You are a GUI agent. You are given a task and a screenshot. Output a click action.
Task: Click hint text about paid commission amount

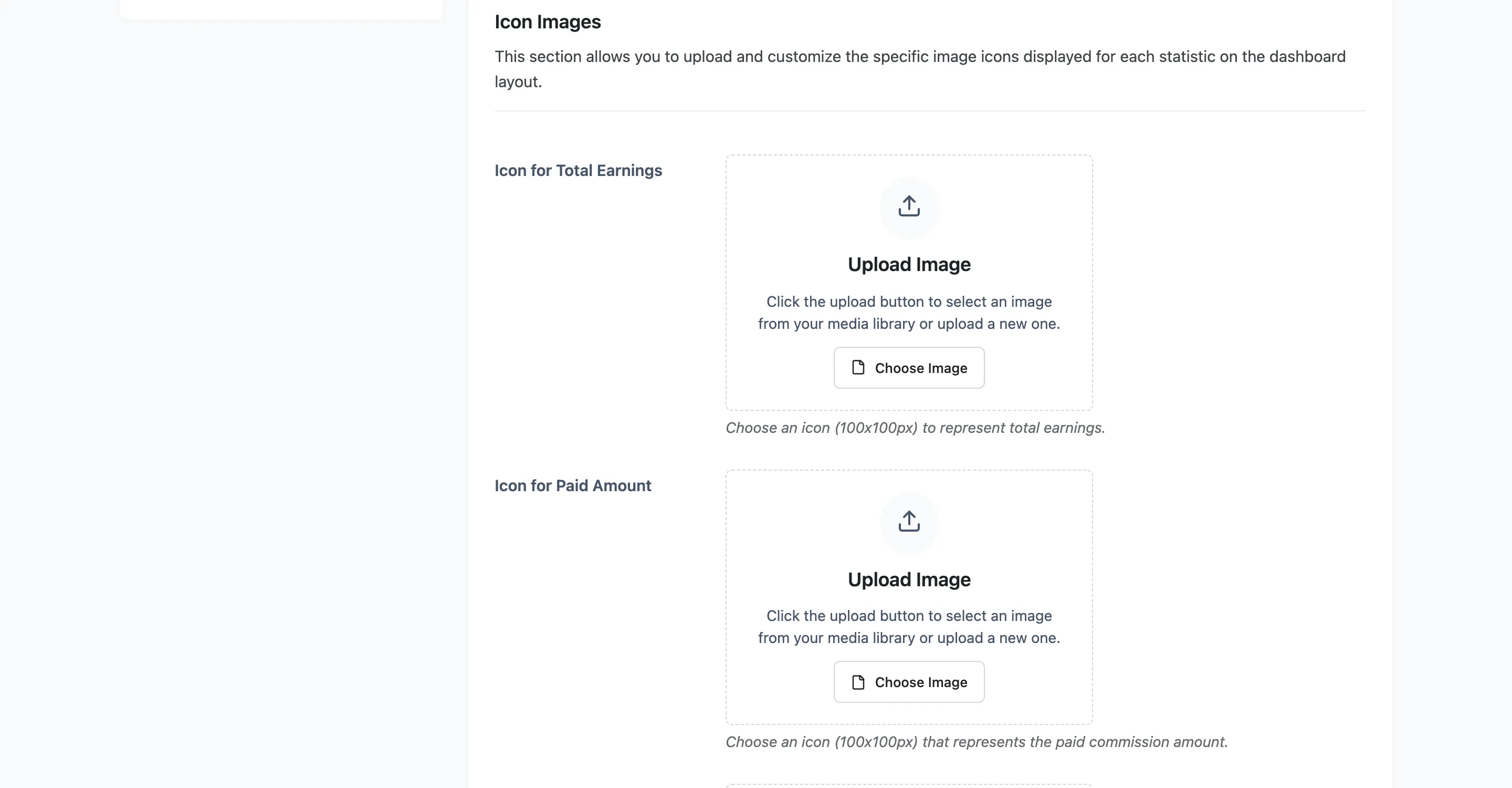[x=976, y=742]
